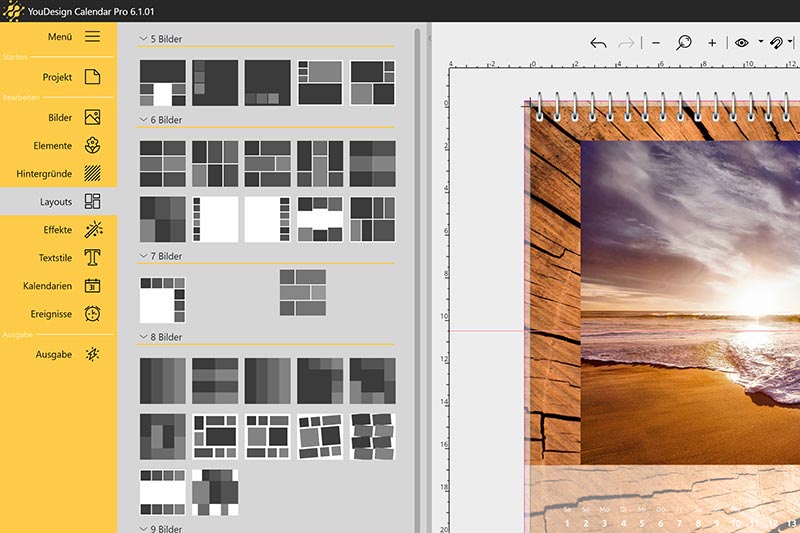Image resolution: width=800 pixels, height=533 pixels.
Task: Open the Ausgabe output section
Action: coord(58,354)
